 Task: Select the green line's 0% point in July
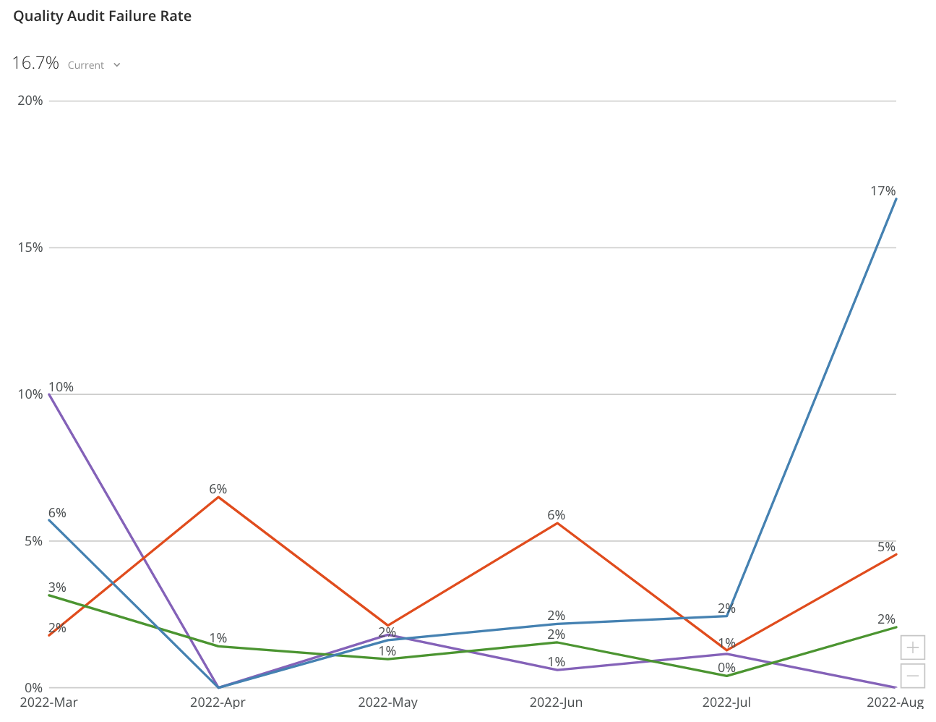[727, 676]
